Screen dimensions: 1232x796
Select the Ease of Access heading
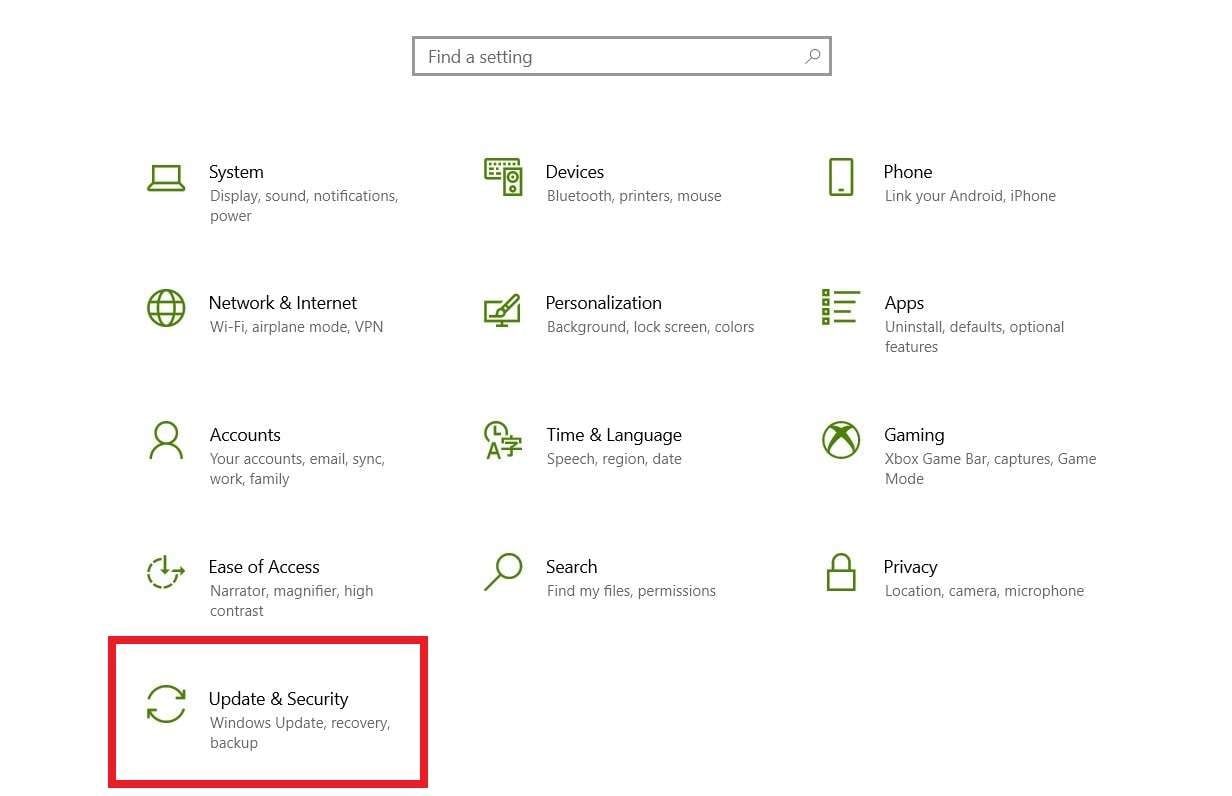pos(264,567)
